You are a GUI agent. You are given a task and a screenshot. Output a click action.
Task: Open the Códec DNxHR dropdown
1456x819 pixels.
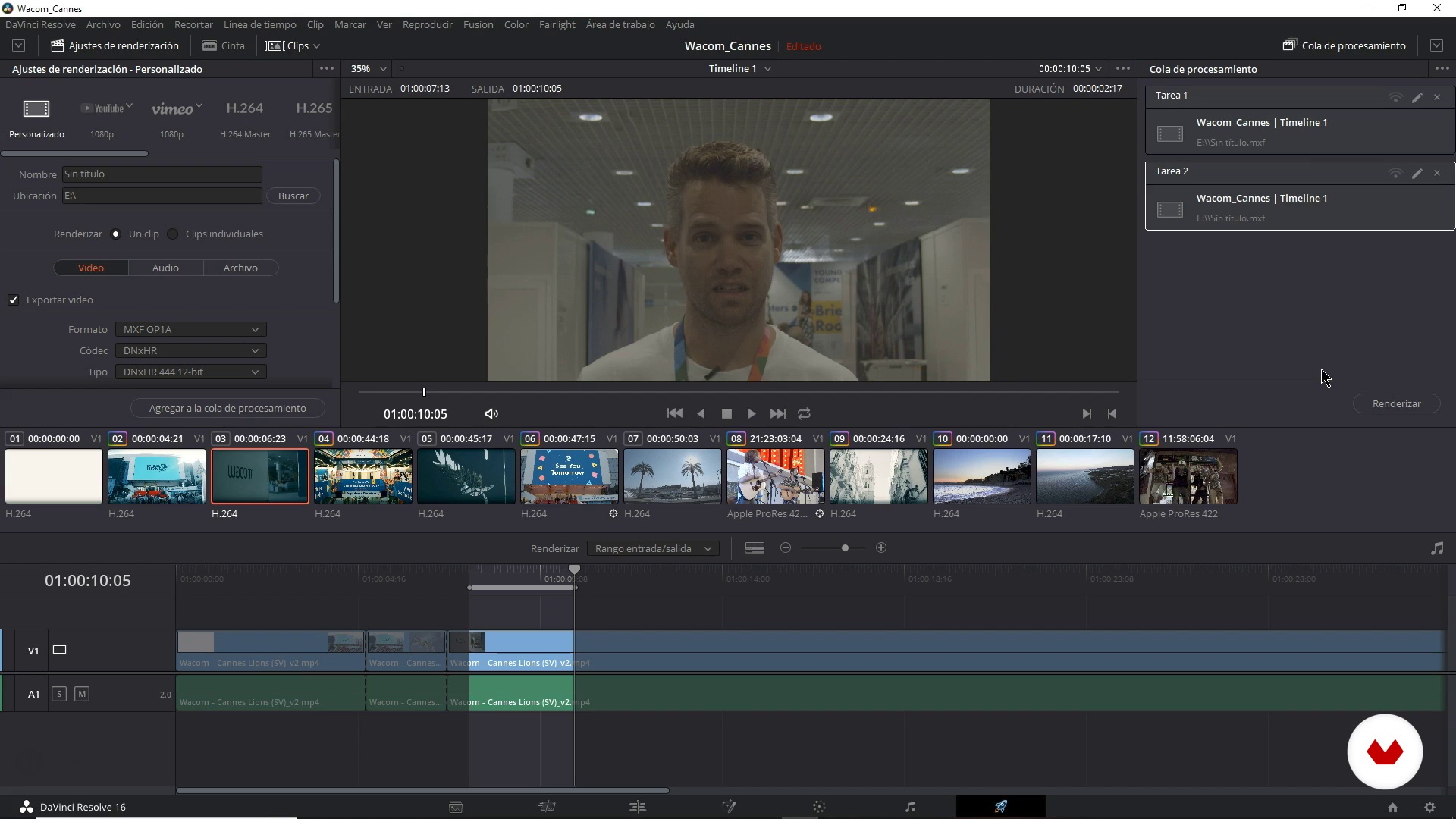191,350
